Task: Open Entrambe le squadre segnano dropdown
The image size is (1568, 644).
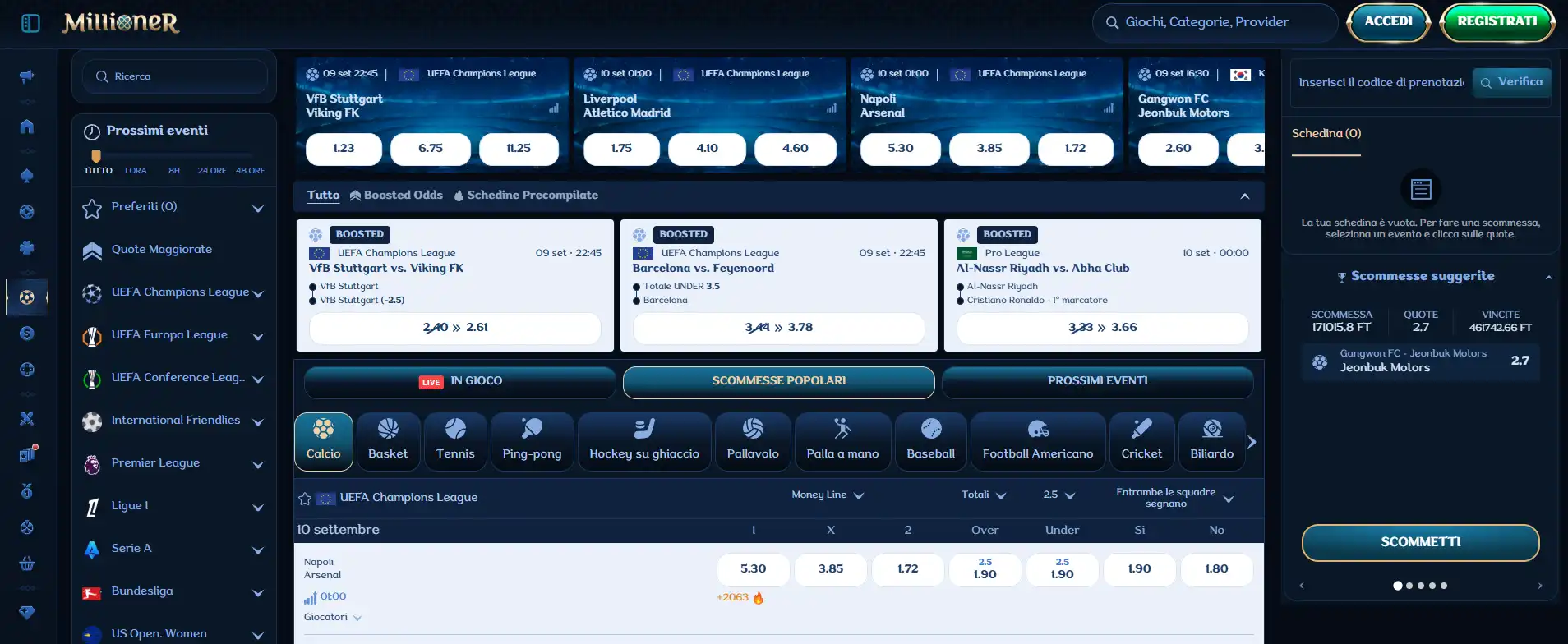Action: point(1174,498)
